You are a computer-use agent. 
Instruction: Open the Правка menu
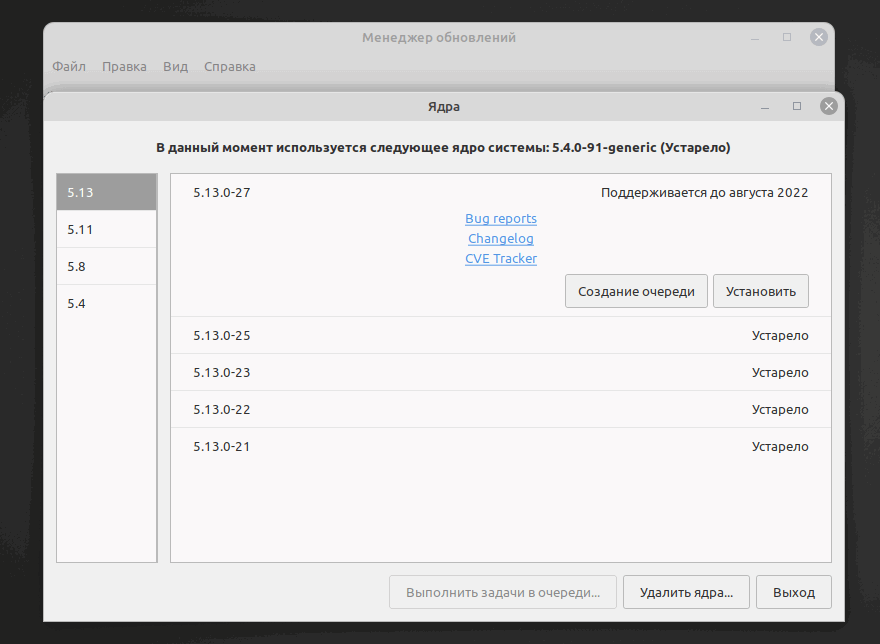[124, 67]
